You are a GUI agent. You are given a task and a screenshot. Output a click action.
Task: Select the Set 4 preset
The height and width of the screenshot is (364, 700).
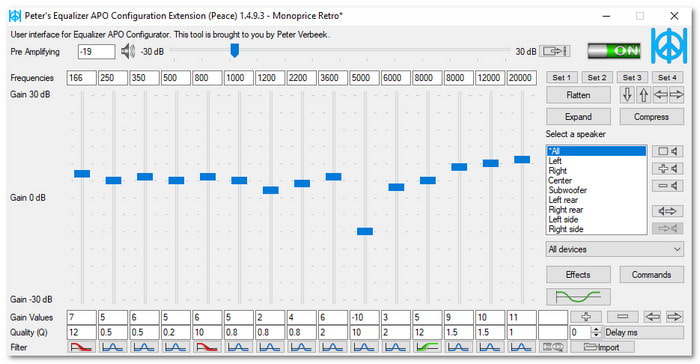coord(667,77)
